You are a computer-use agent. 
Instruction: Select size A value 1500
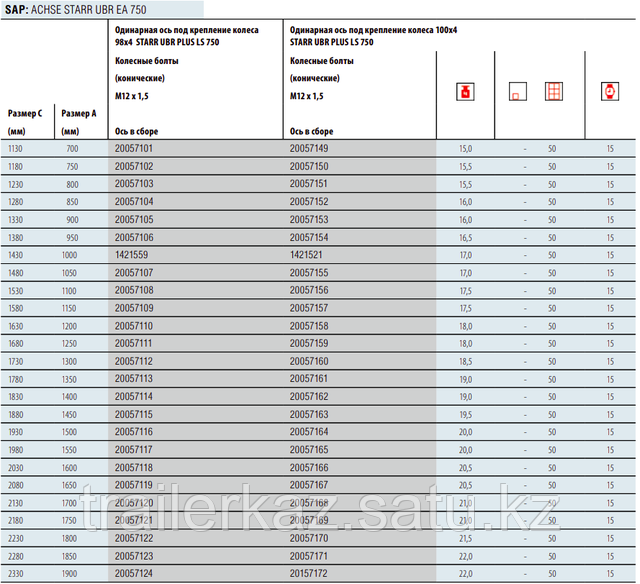69,432
